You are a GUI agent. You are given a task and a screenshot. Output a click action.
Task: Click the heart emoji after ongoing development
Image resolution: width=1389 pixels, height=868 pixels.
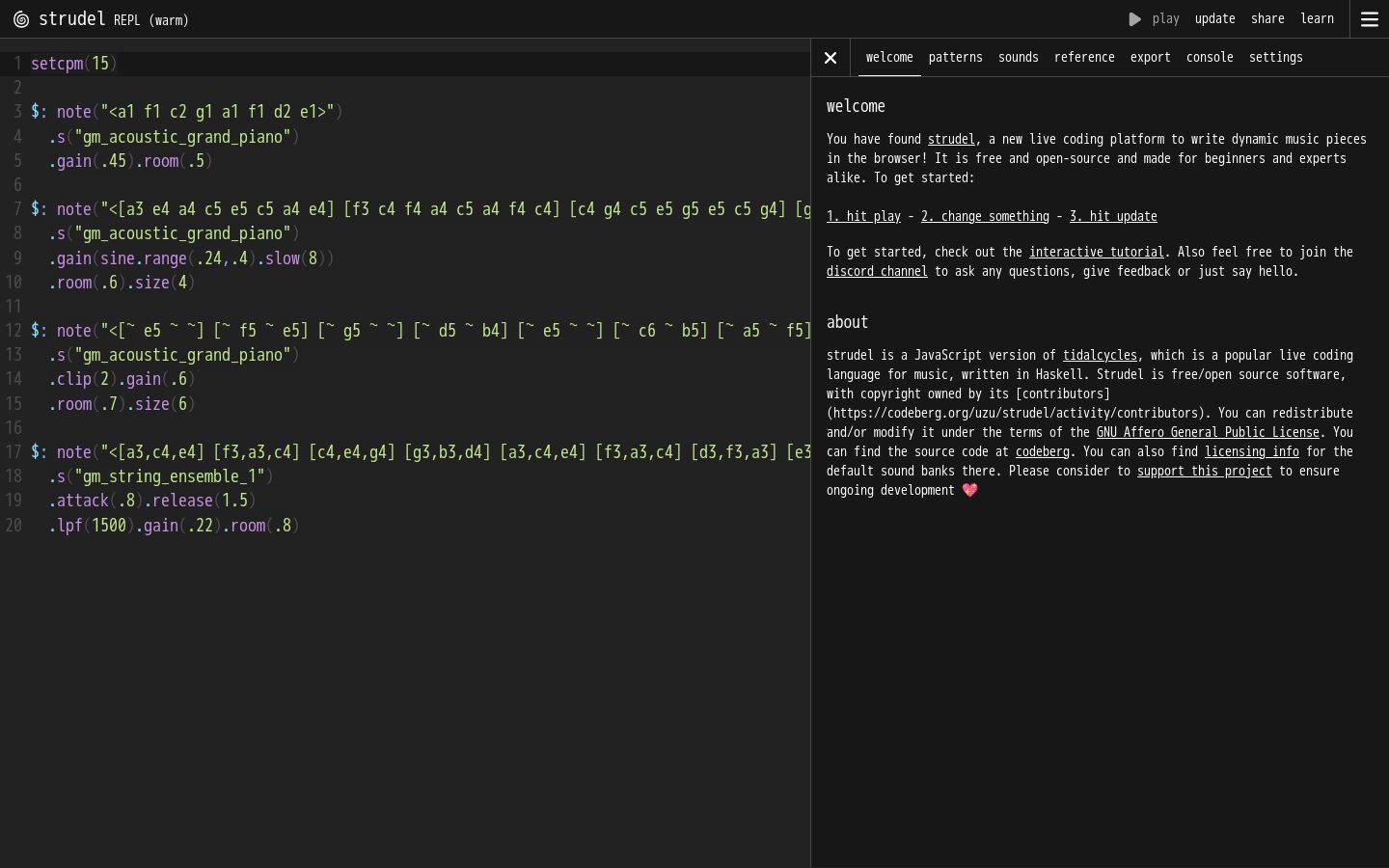click(x=969, y=490)
